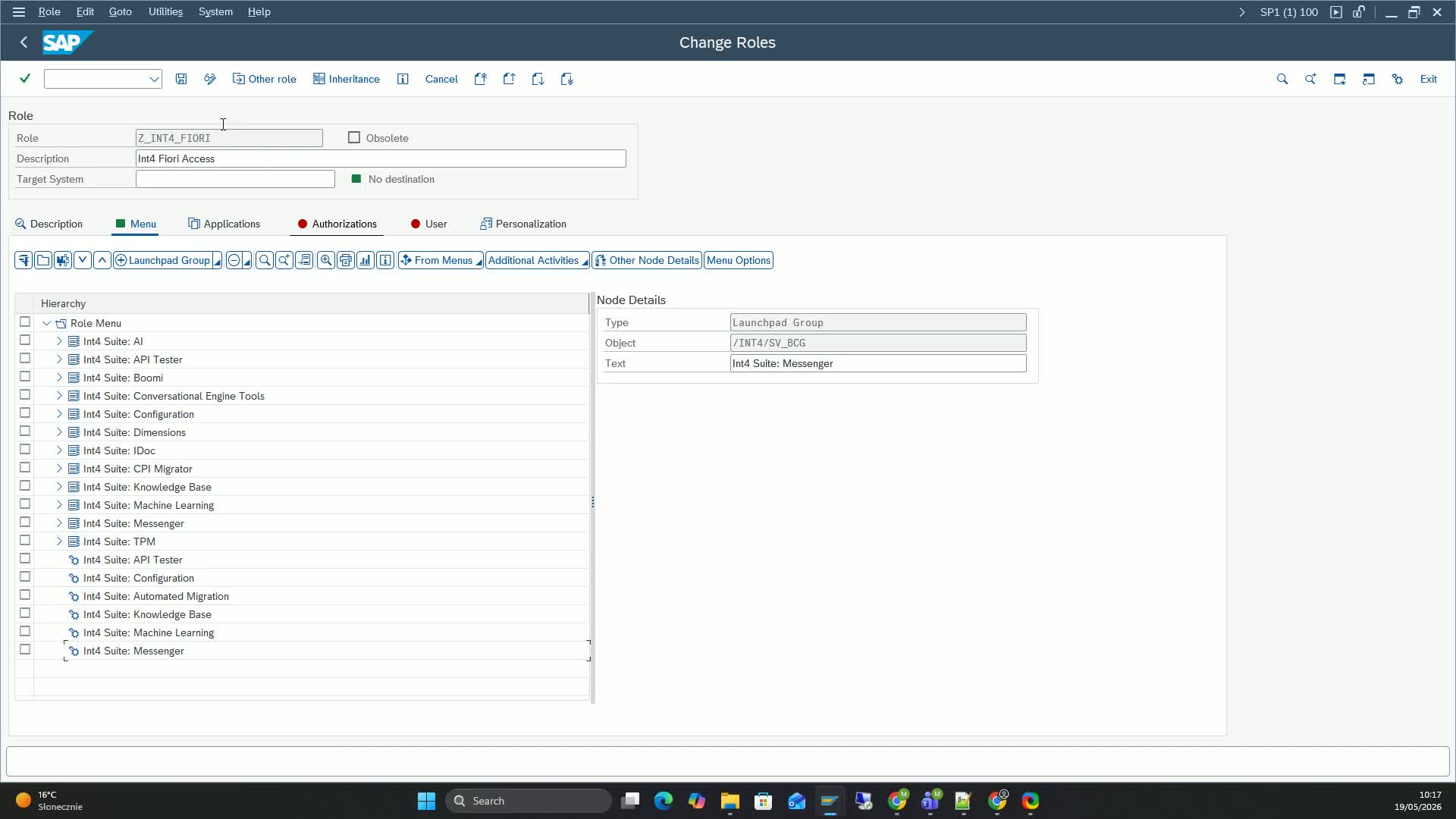Click the Menu Options button
This screenshot has width=1456, height=819.
point(739,260)
